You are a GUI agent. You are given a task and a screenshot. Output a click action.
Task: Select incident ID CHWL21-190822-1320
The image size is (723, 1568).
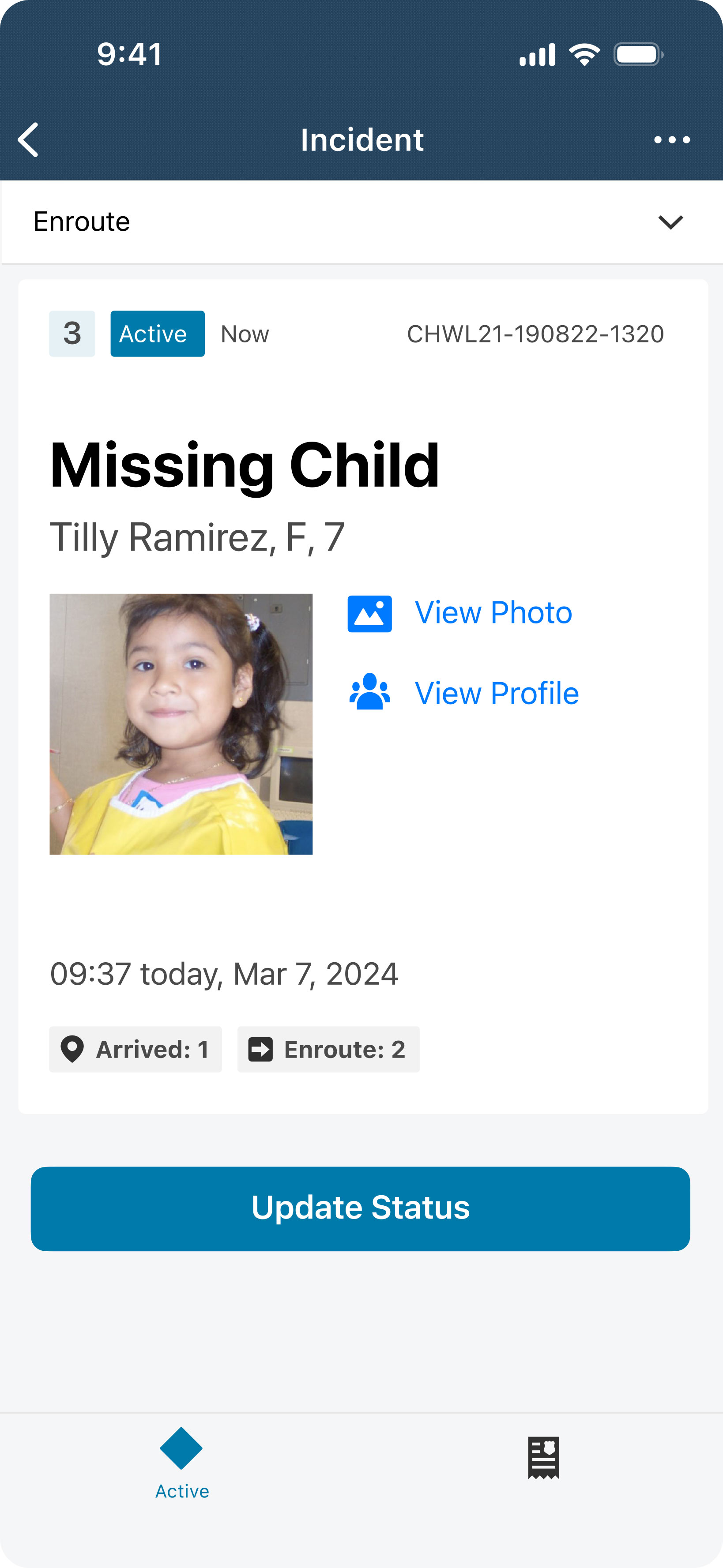pyautogui.click(x=535, y=334)
